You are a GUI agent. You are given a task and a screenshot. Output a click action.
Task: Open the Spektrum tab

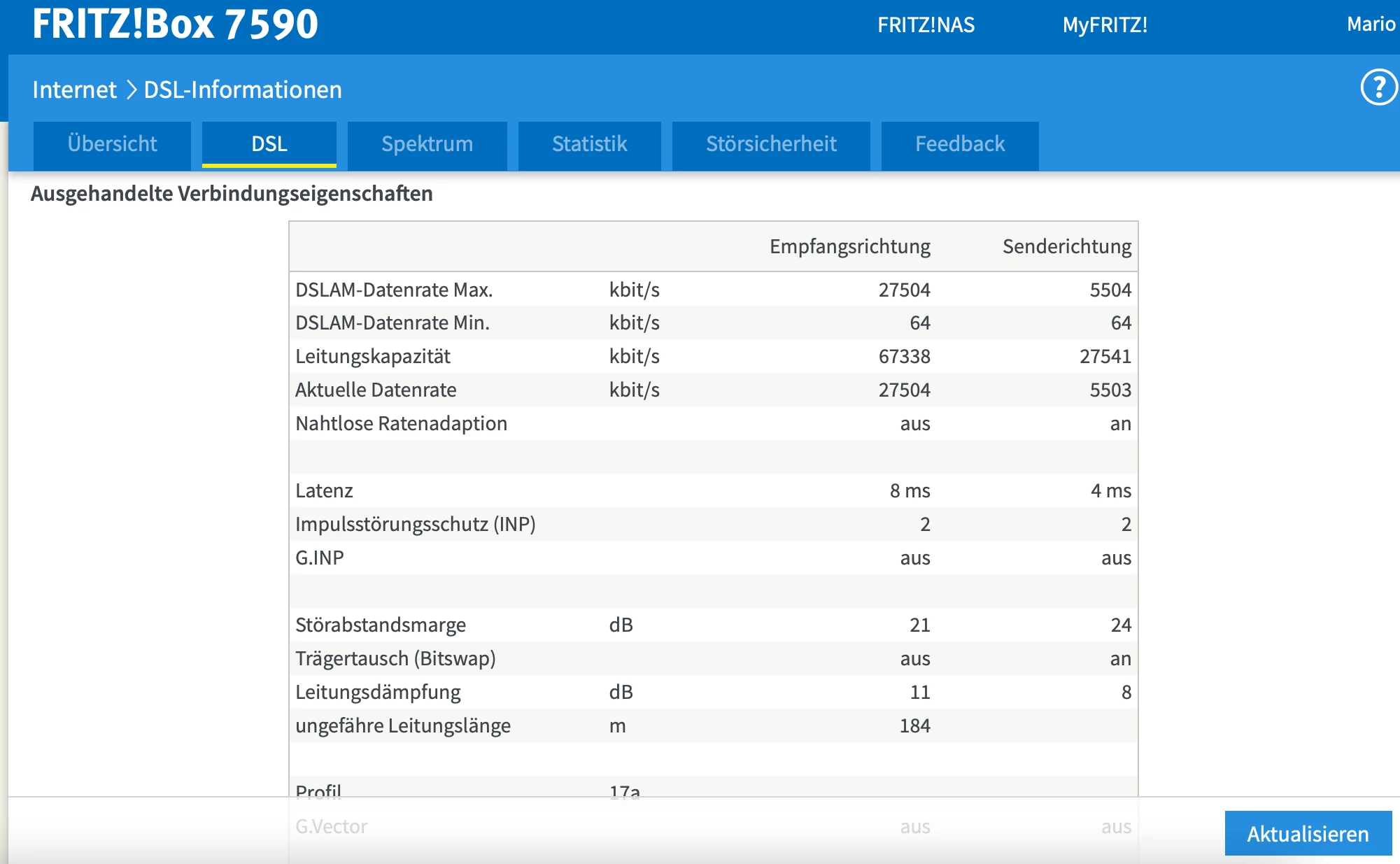coord(427,144)
